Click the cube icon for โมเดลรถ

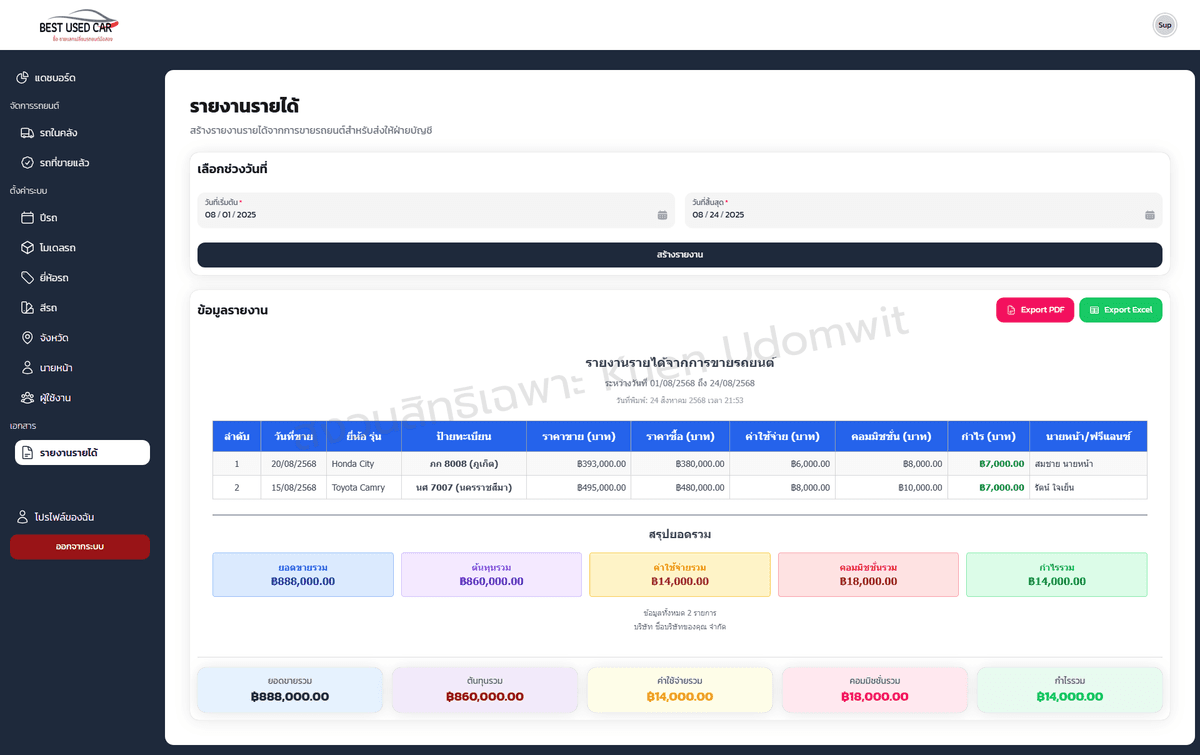(x=28, y=248)
